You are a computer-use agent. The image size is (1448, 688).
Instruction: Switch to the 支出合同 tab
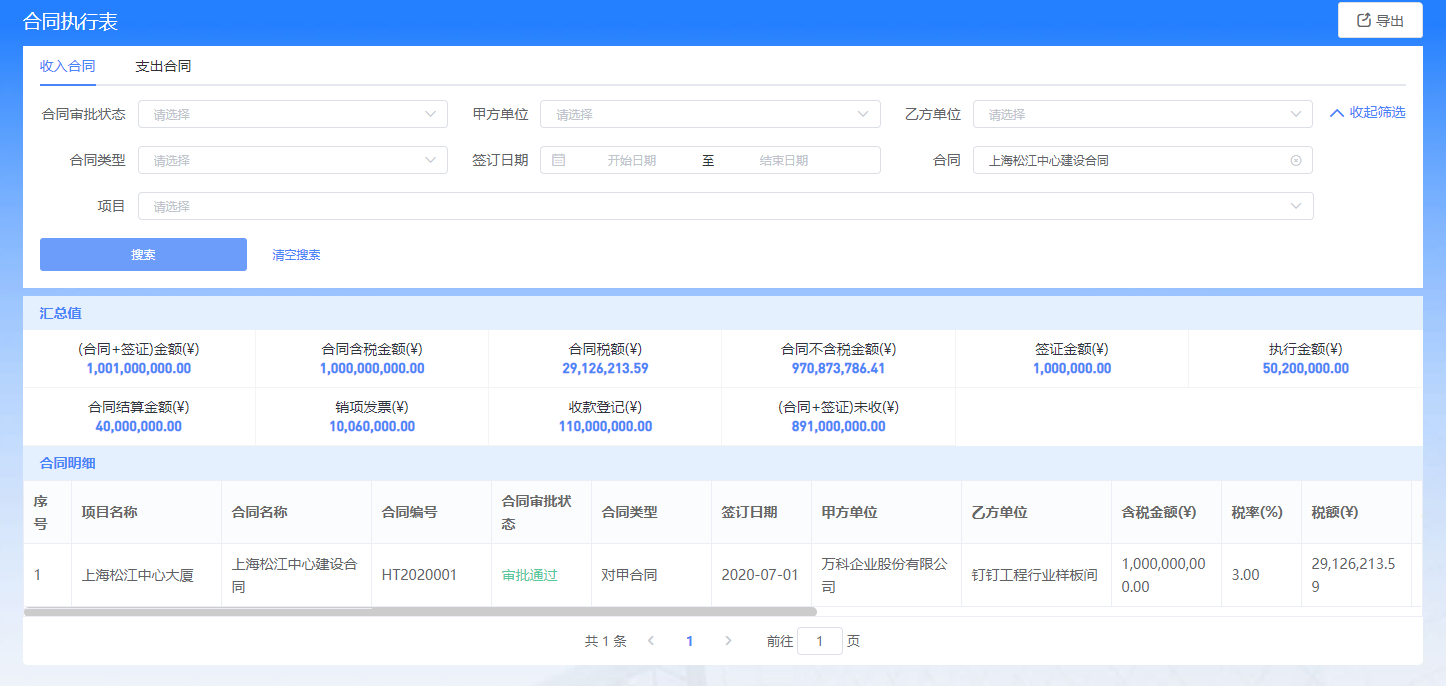(163, 66)
